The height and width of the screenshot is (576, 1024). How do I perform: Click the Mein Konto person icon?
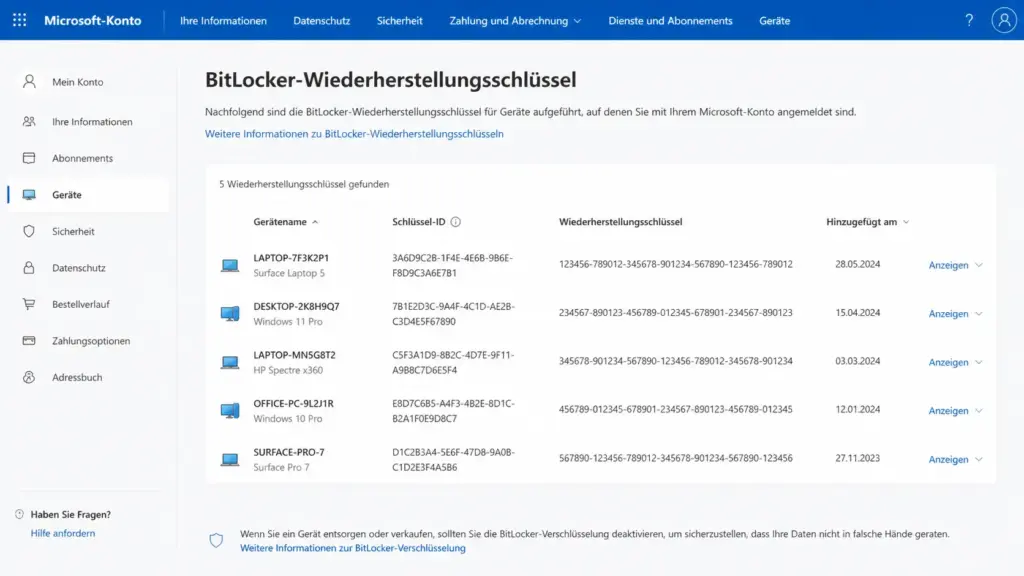point(29,81)
